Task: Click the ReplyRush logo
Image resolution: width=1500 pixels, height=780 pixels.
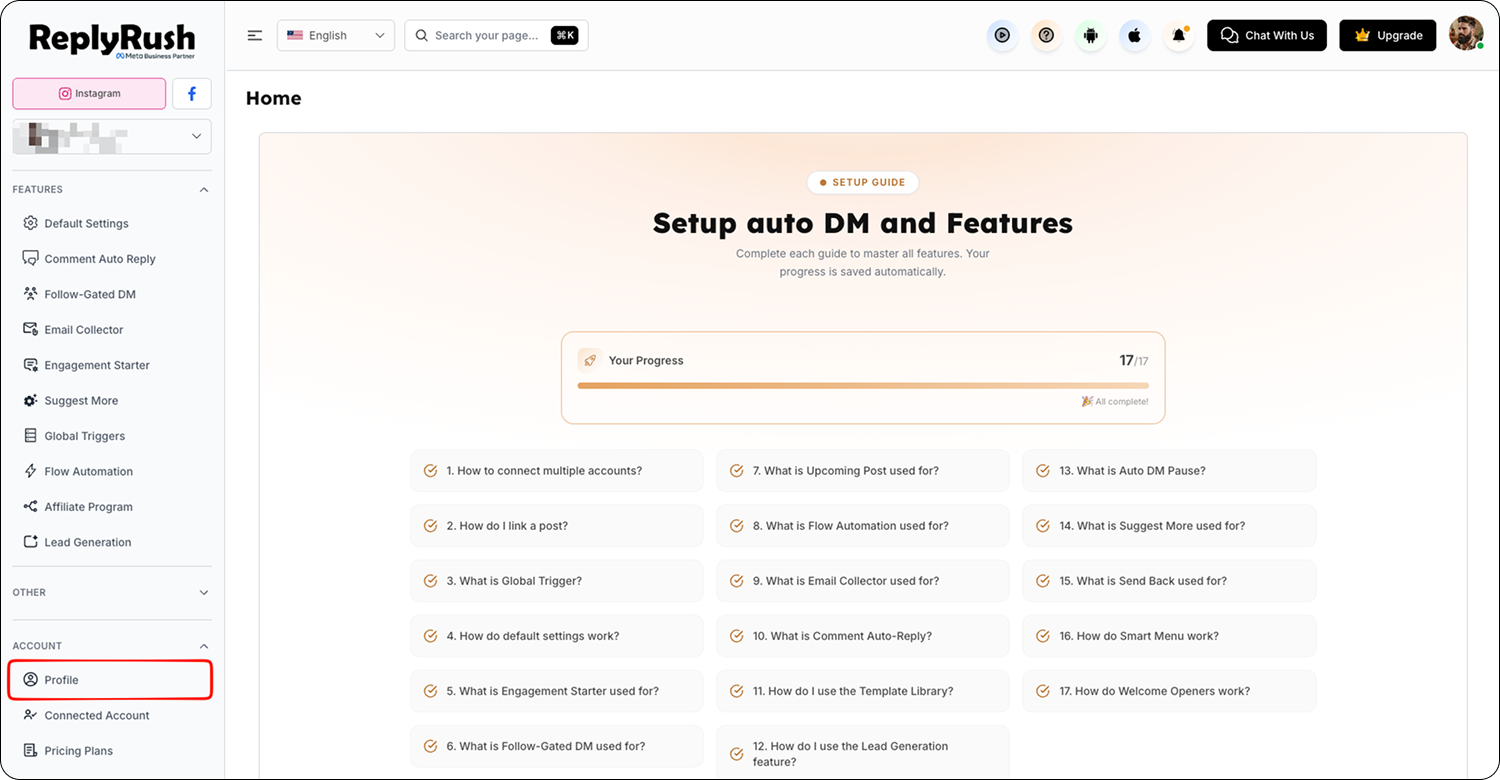Action: tap(112, 40)
